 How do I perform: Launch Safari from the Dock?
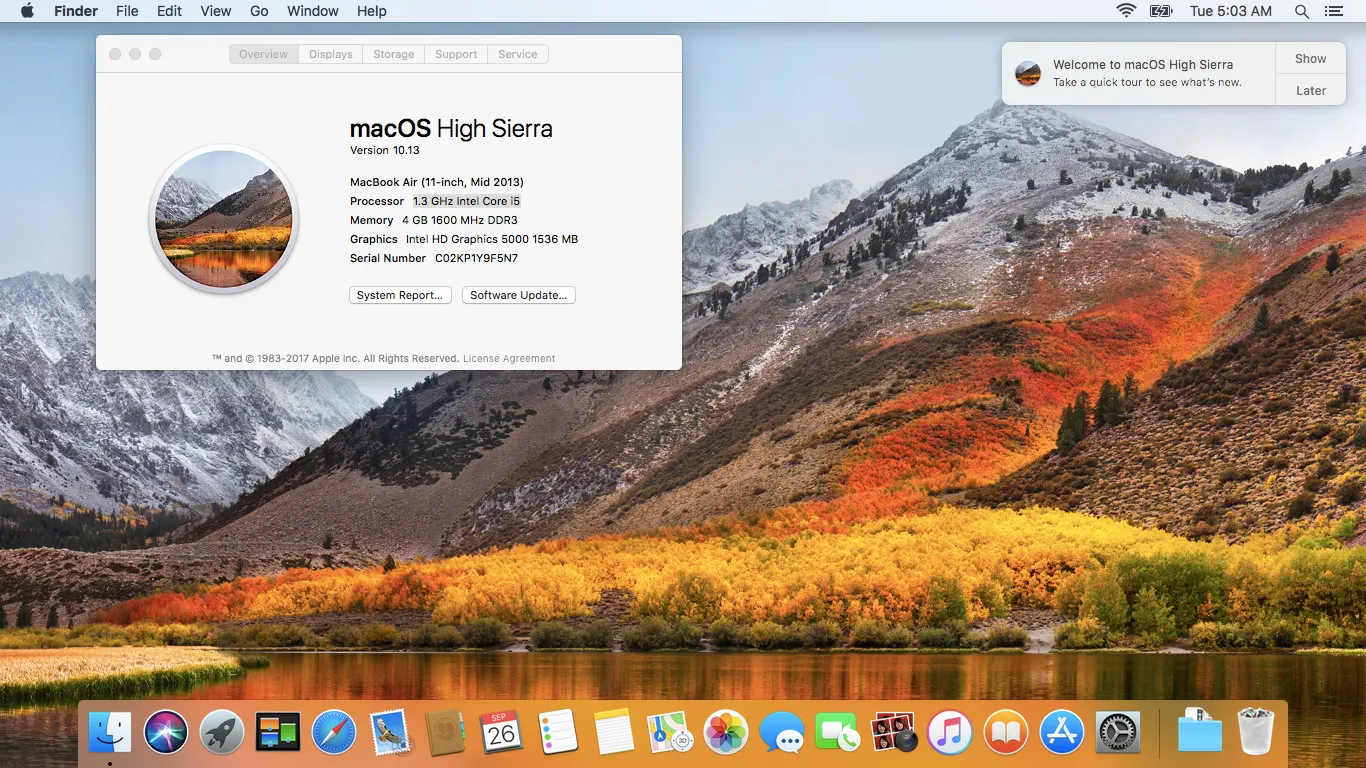point(334,733)
